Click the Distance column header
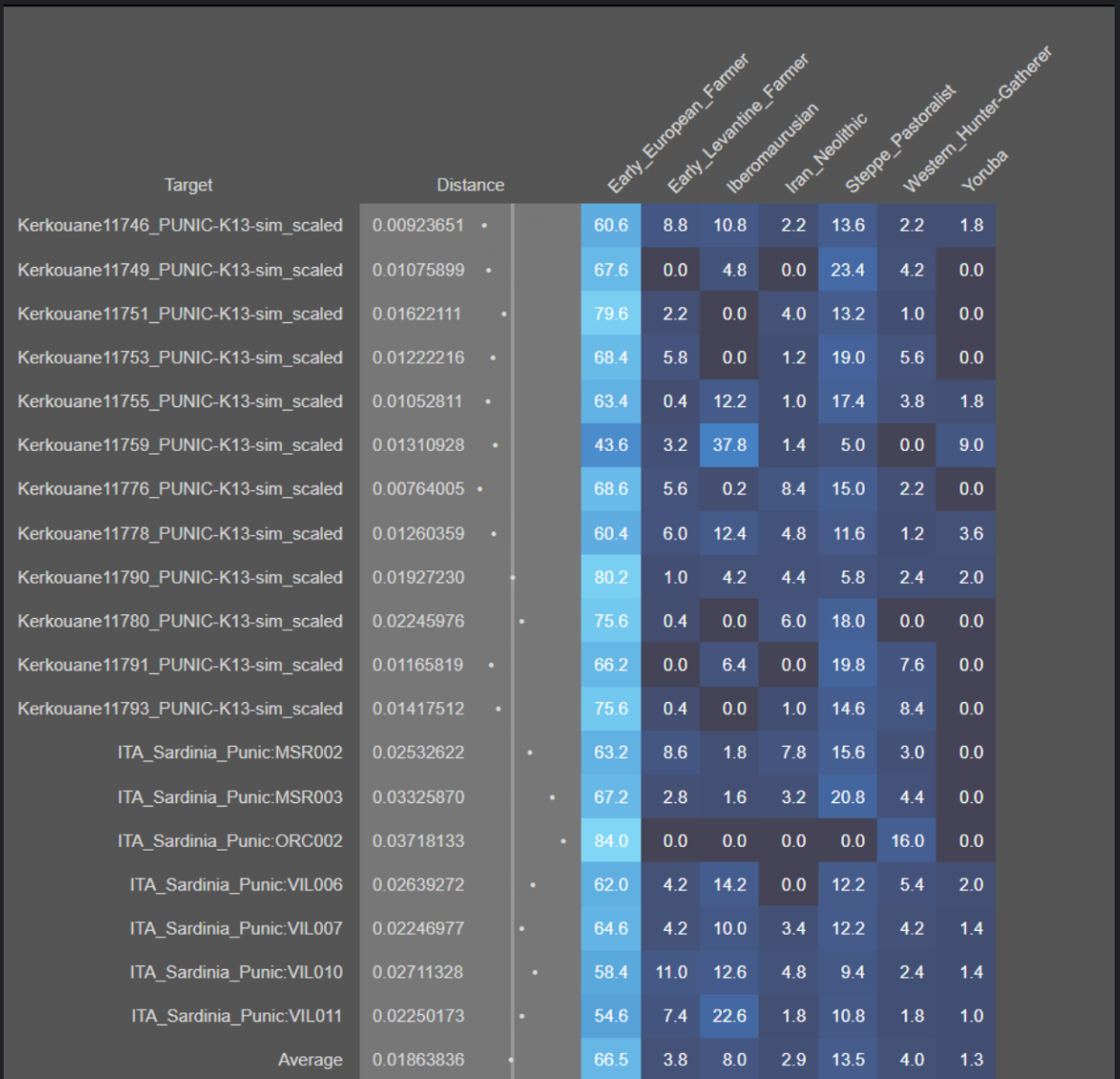Viewport: 1120px width, 1079px height. point(470,185)
